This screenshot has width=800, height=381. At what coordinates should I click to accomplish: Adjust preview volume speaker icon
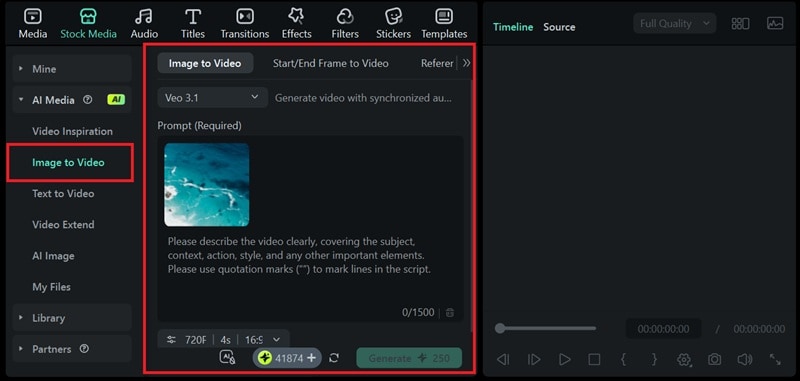pyautogui.click(x=745, y=360)
